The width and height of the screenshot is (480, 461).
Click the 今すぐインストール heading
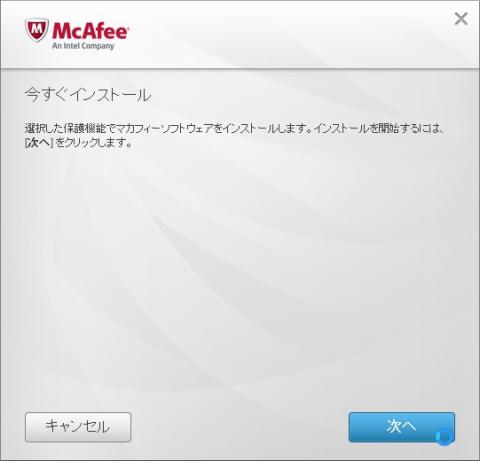[88, 95]
